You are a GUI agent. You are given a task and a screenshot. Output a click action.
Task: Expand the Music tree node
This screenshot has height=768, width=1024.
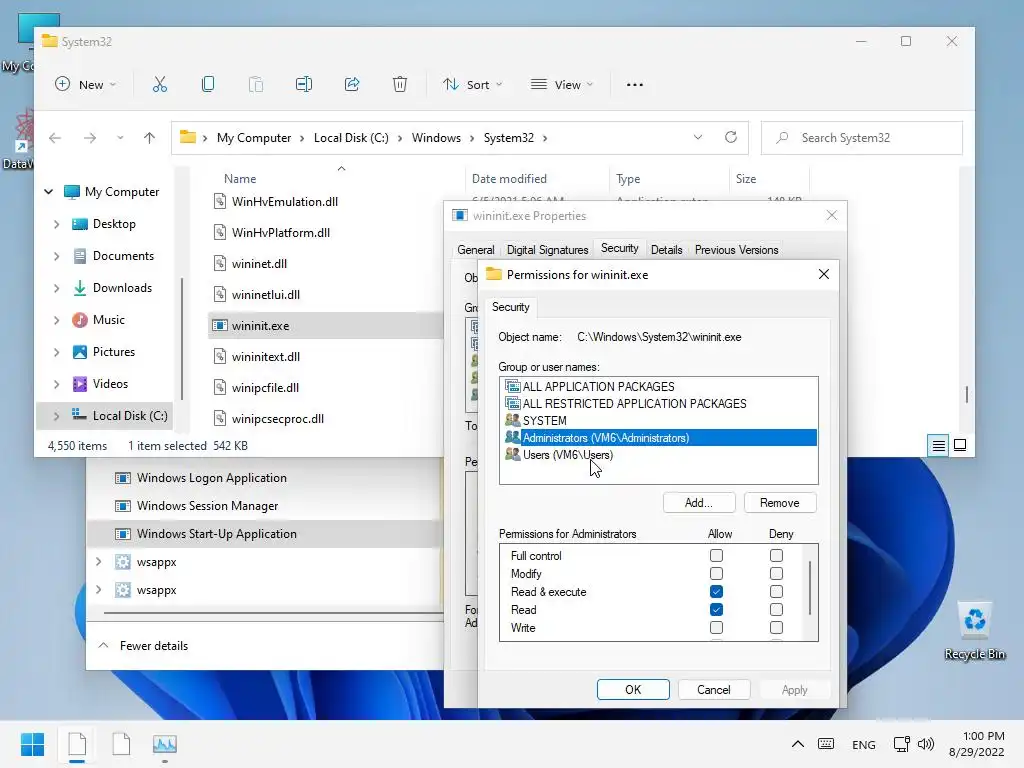(x=57, y=320)
